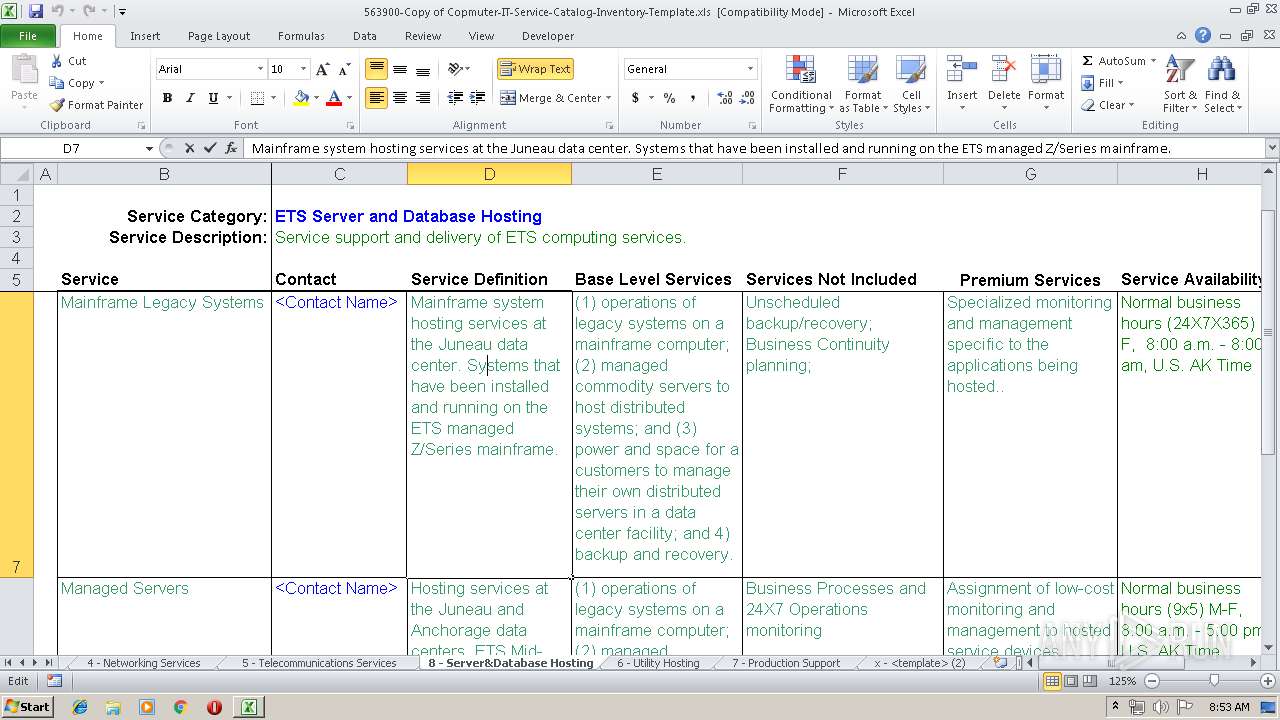Open Format as Table gallery

click(x=863, y=85)
